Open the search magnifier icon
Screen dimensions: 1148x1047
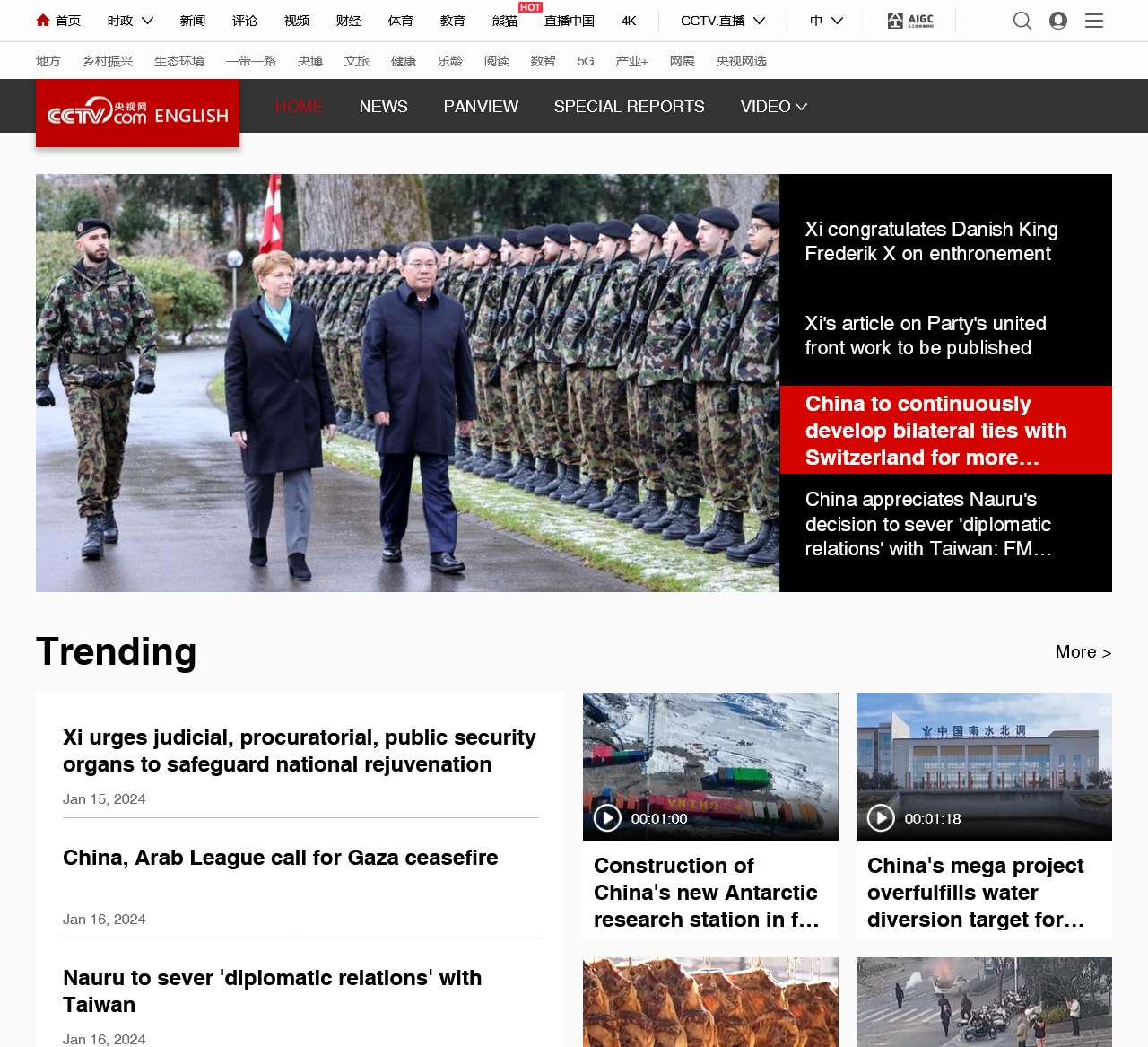point(1022,21)
